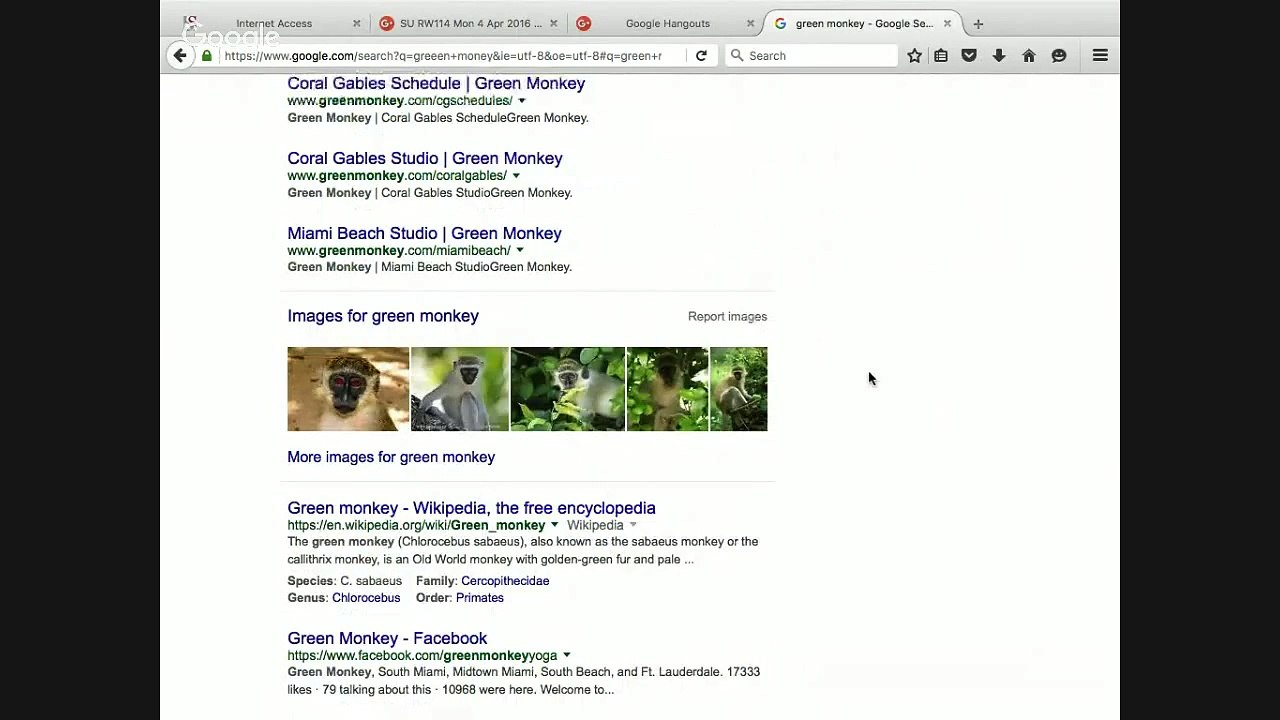Open the grey sitting monkey image thumbnail
The height and width of the screenshot is (720, 1280).
[x=460, y=389]
